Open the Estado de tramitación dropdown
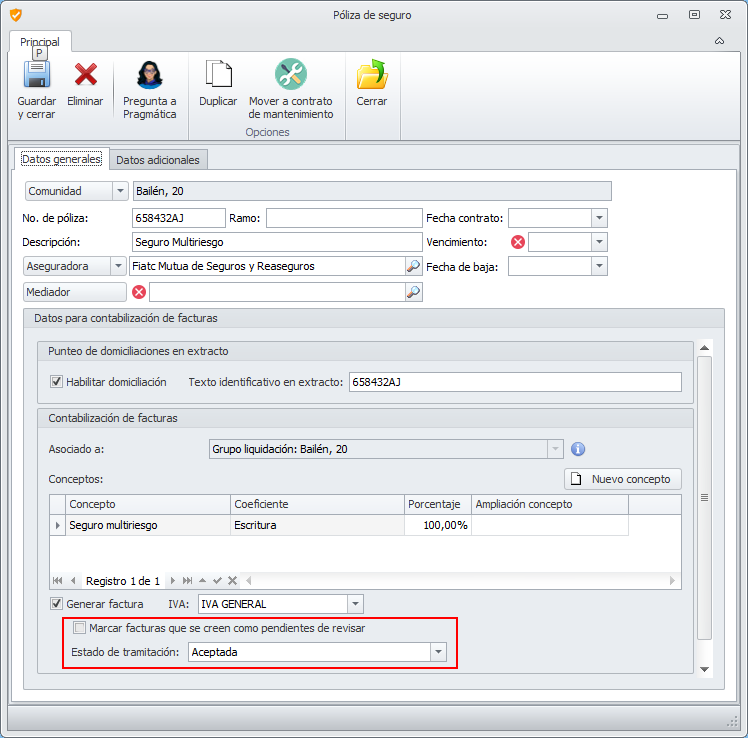This screenshot has height=738, width=748. 438,652
